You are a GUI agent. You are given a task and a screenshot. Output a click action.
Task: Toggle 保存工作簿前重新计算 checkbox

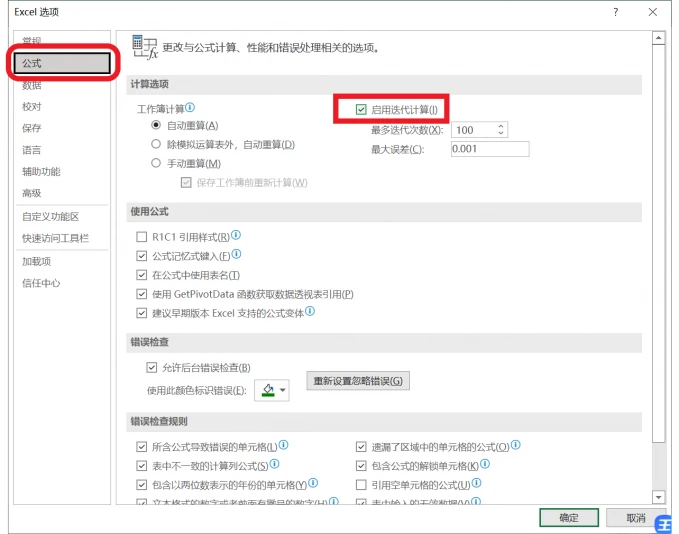pyautogui.click(x=186, y=182)
